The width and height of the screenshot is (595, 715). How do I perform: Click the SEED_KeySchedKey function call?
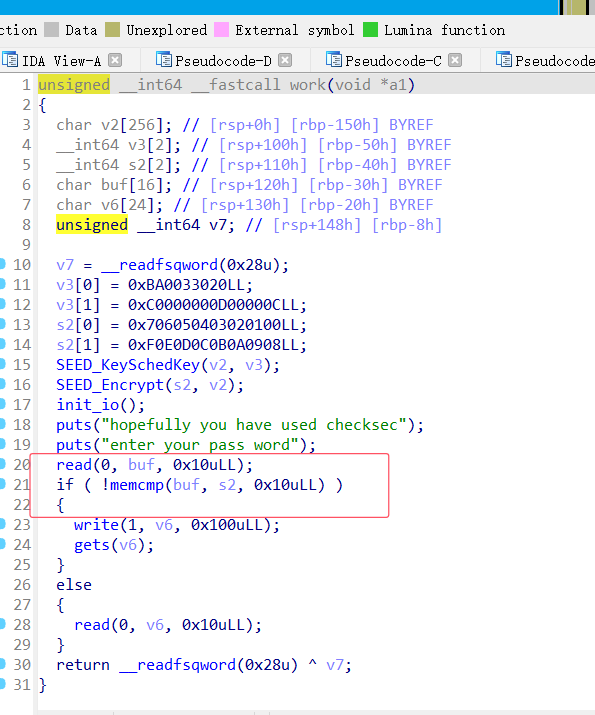point(128,365)
